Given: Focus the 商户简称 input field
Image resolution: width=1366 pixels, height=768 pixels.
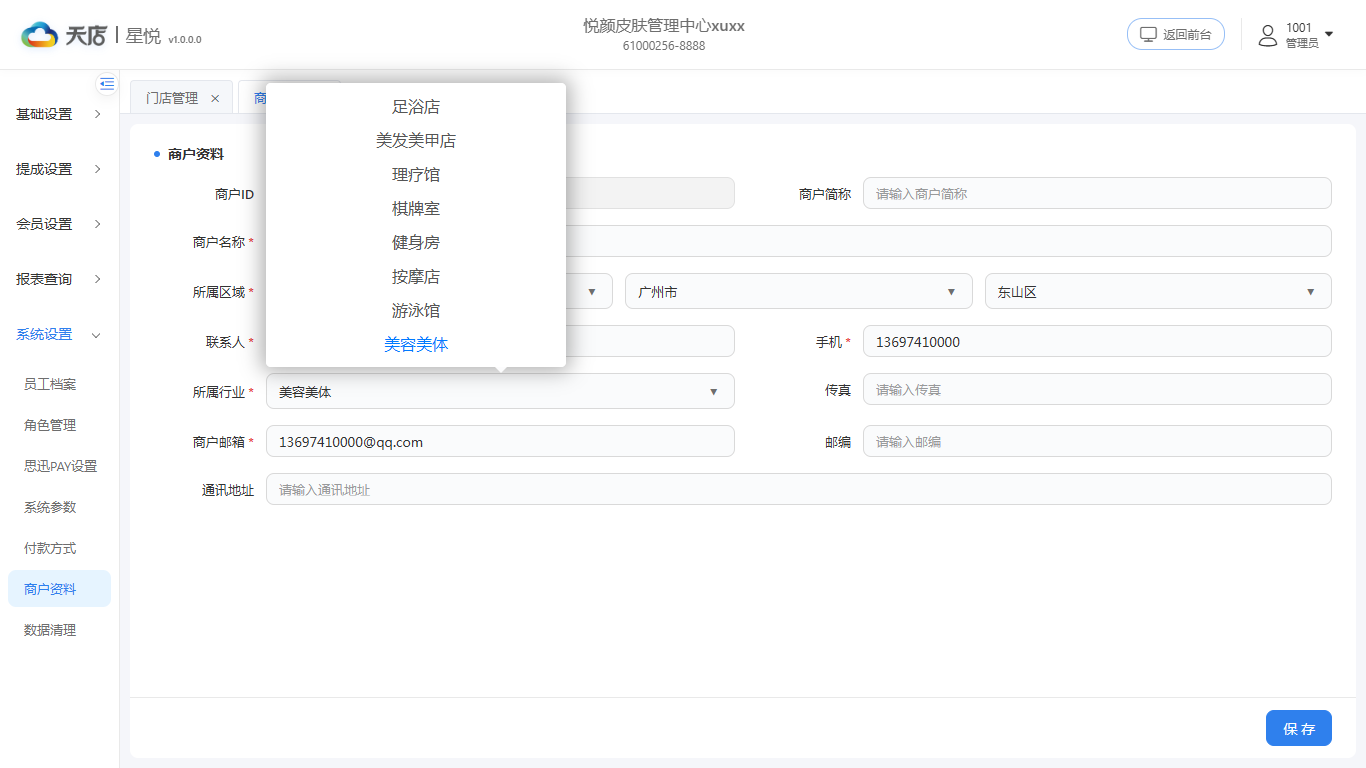Looking at the screenshot, I should tap(1097, 193).
